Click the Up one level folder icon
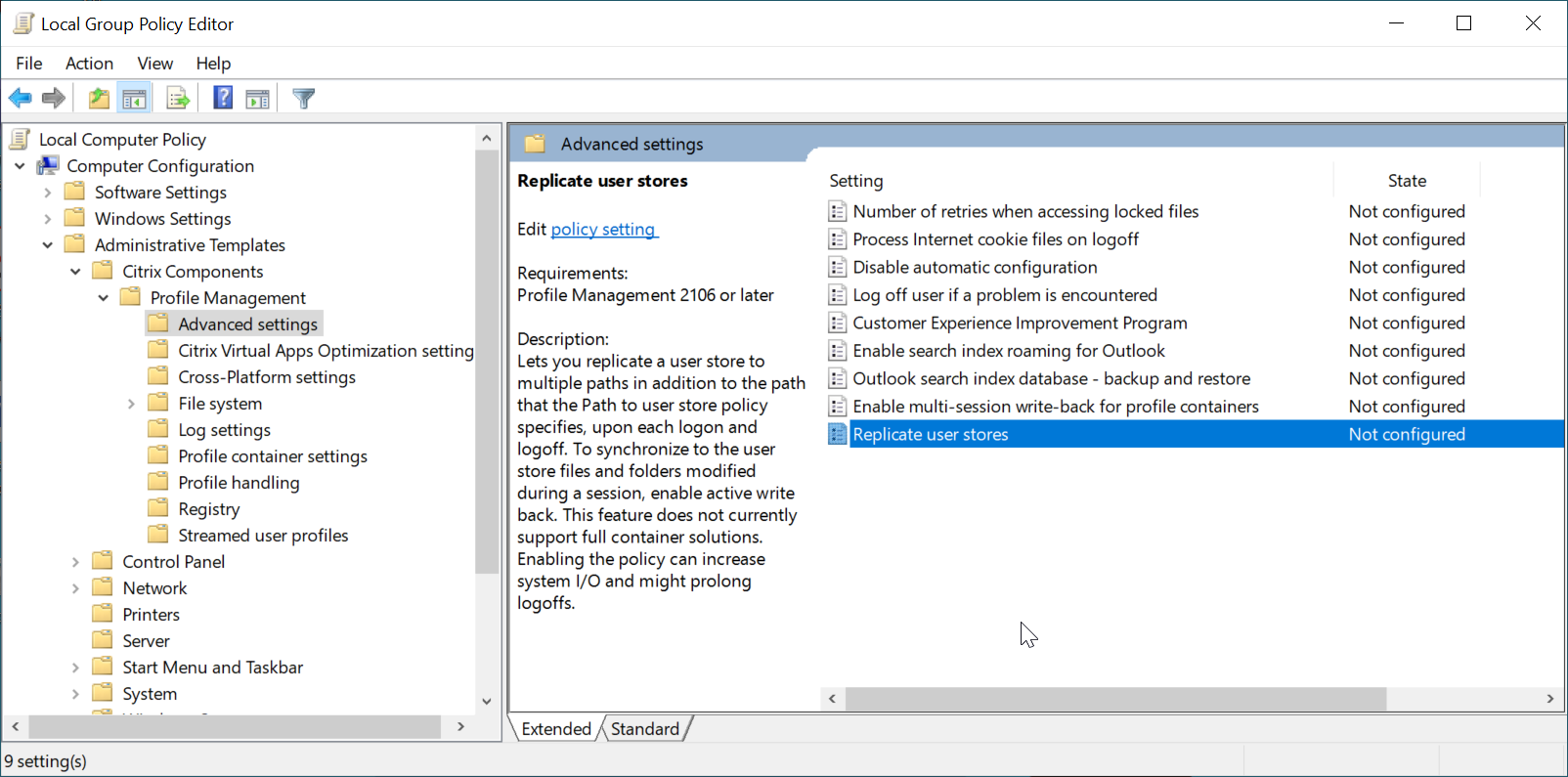The height and width of the screenshot is (777, 1568). click(x=99, y=98)
